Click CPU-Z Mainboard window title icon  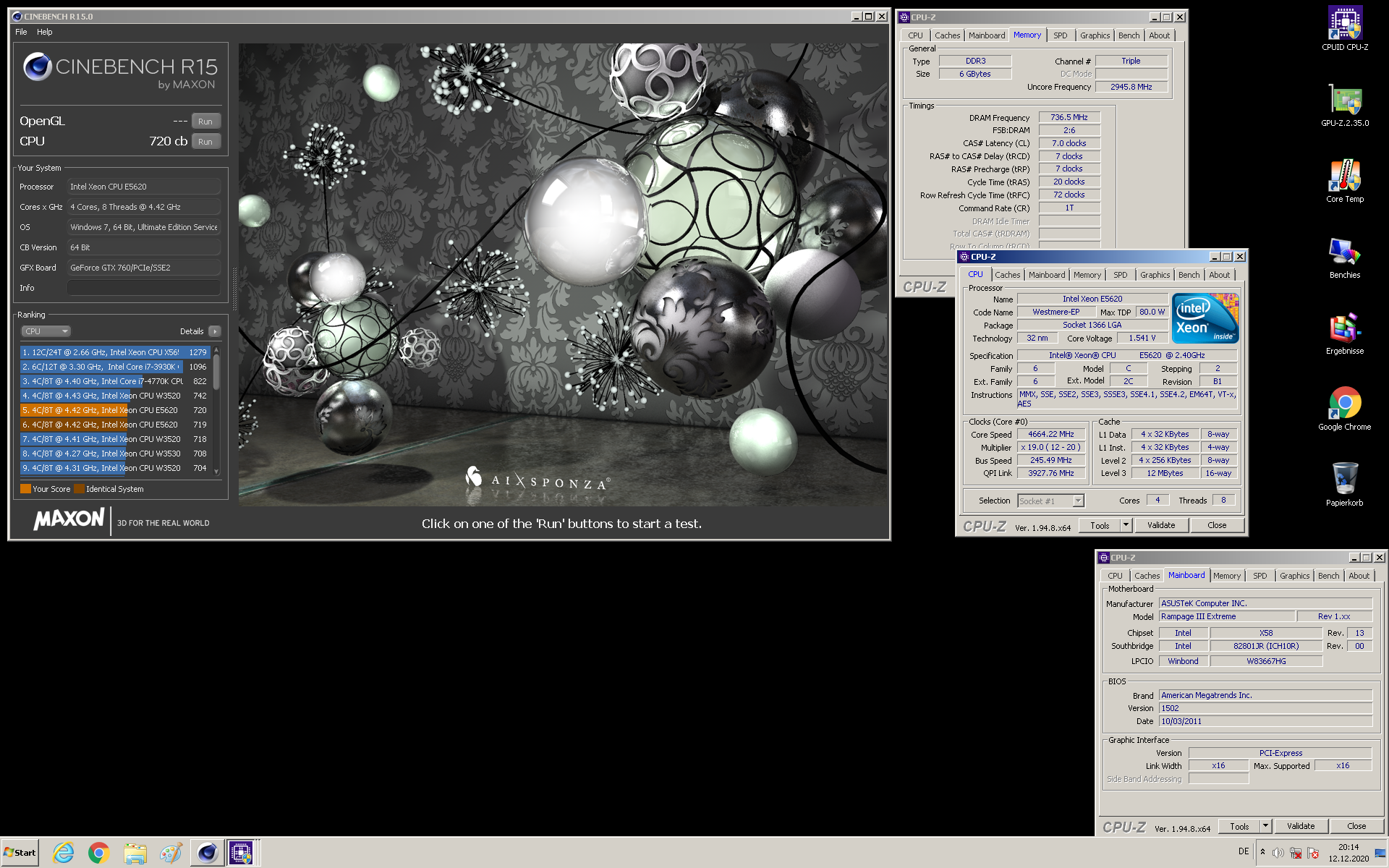coord(1104,558)
